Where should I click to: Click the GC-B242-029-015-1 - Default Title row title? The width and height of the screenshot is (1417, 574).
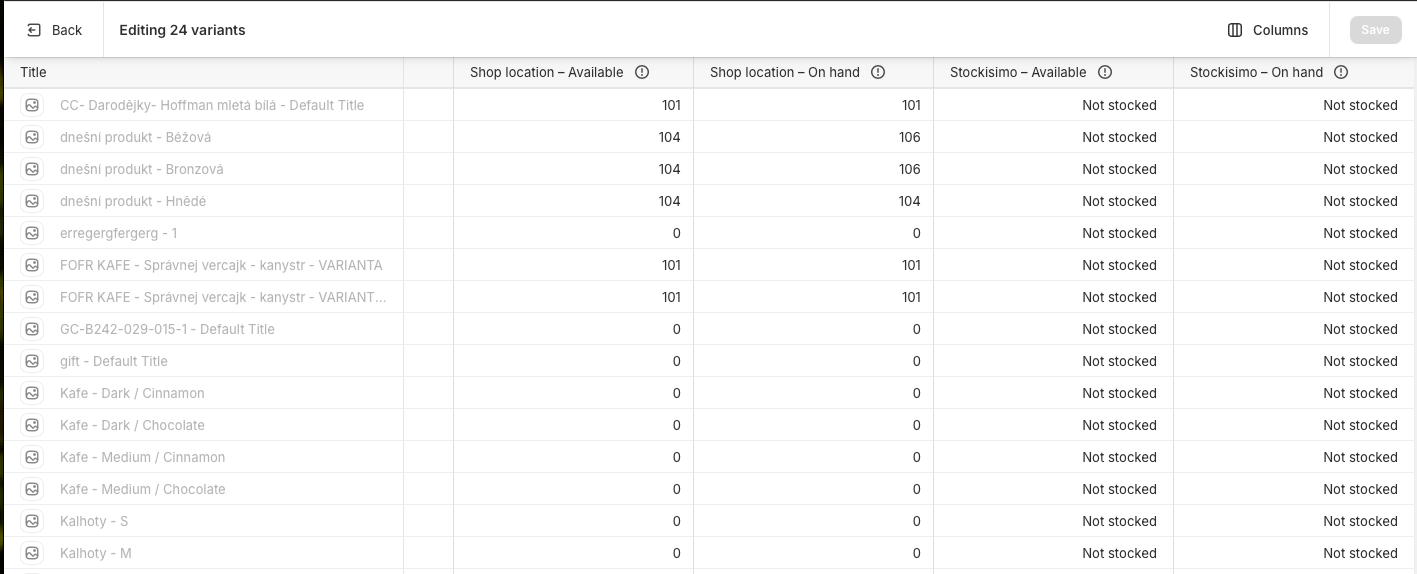click(x=167, y=329)
